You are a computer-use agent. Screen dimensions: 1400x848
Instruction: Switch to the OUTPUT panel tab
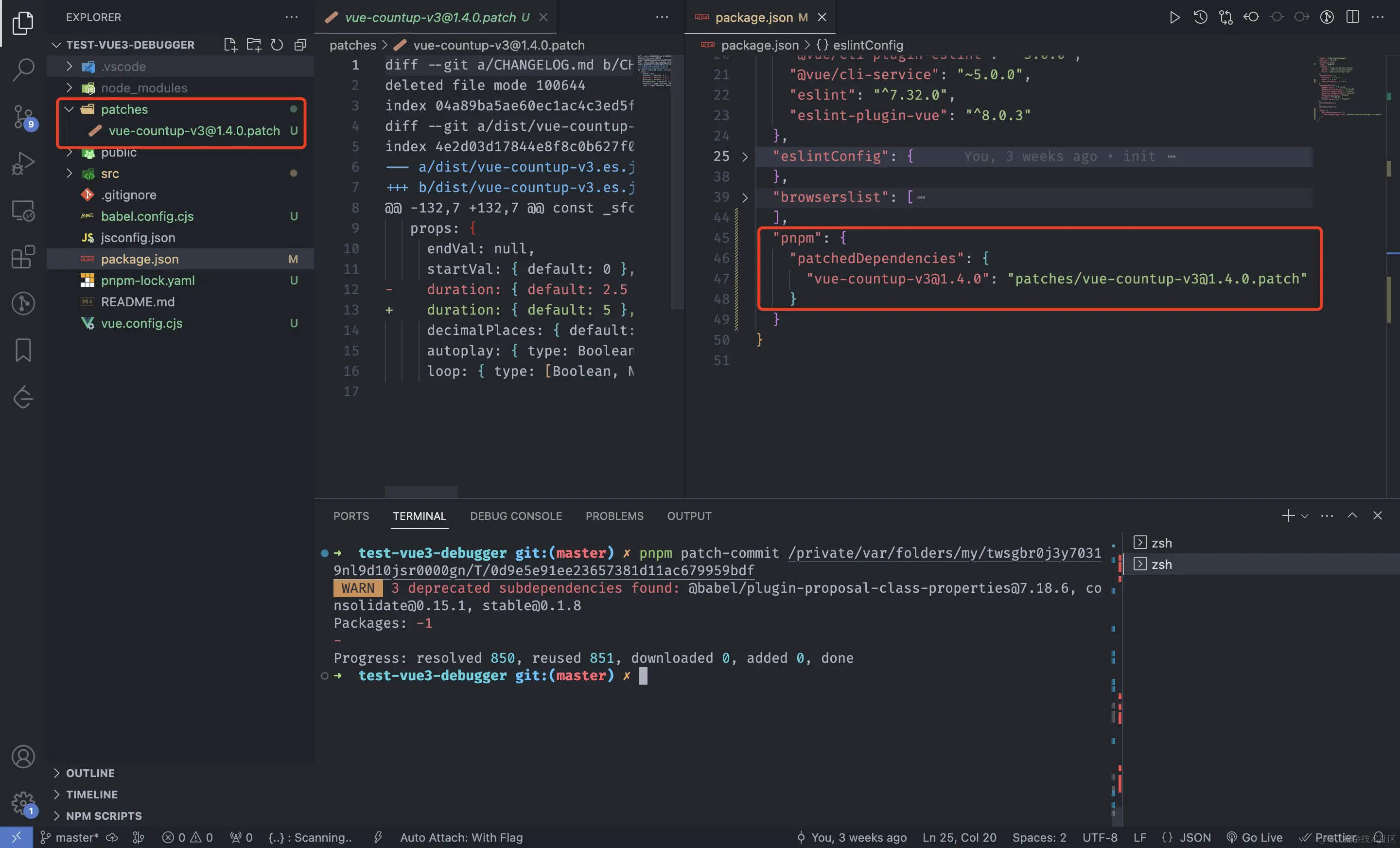pos(689,515)
